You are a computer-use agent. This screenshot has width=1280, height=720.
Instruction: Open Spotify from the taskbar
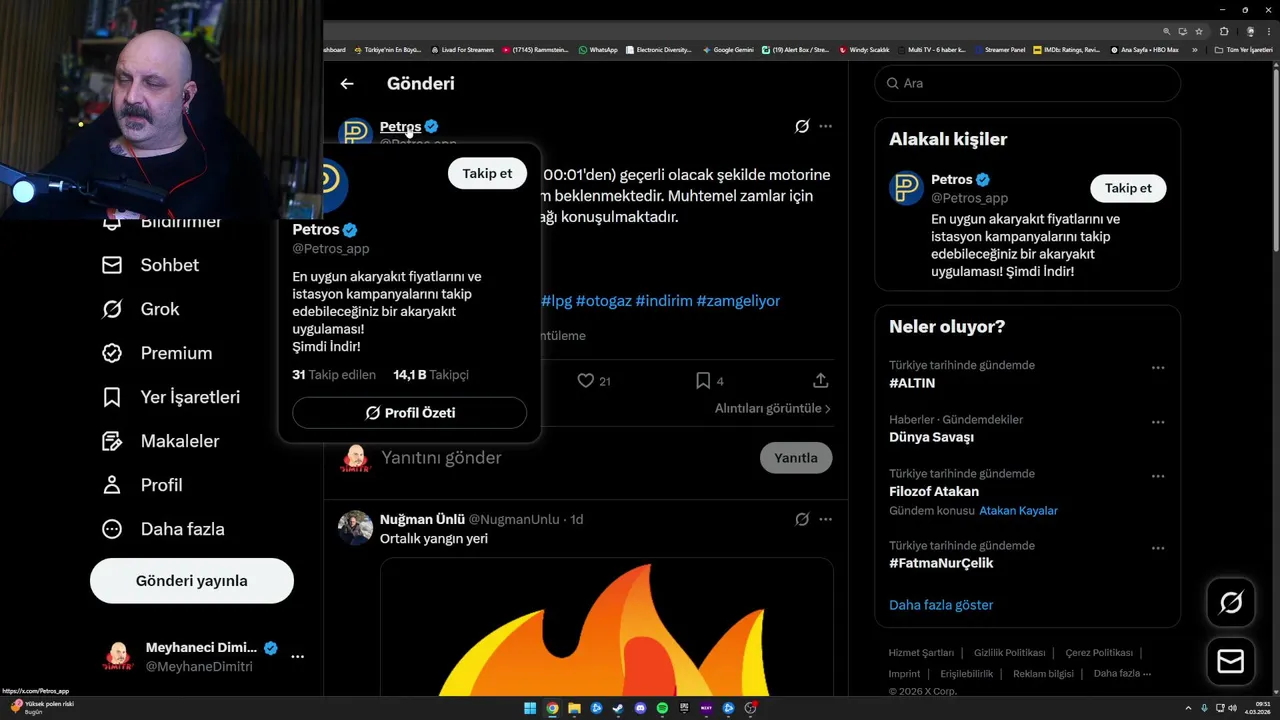[662, 708]
